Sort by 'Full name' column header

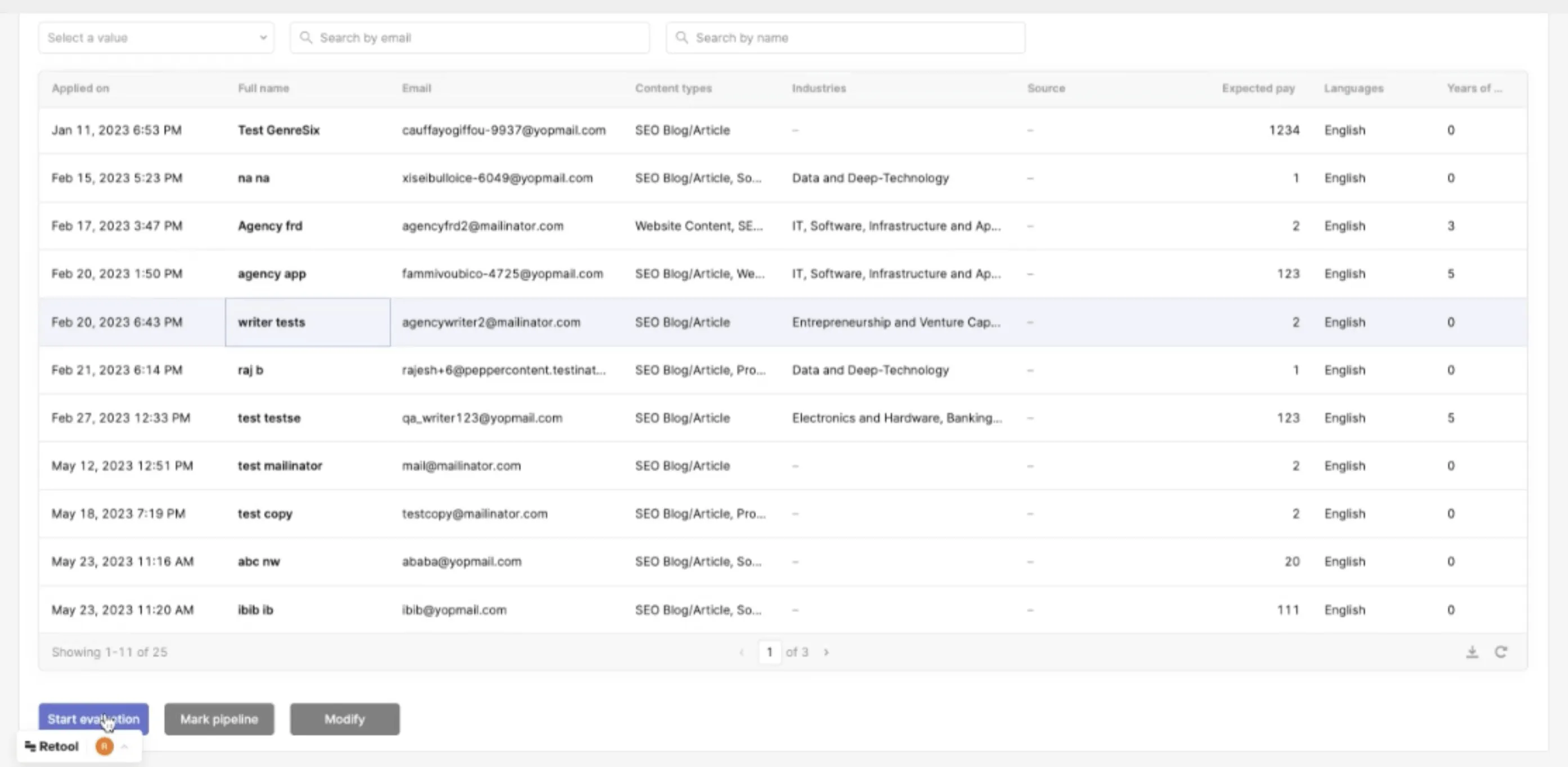(x=263, y=88)
